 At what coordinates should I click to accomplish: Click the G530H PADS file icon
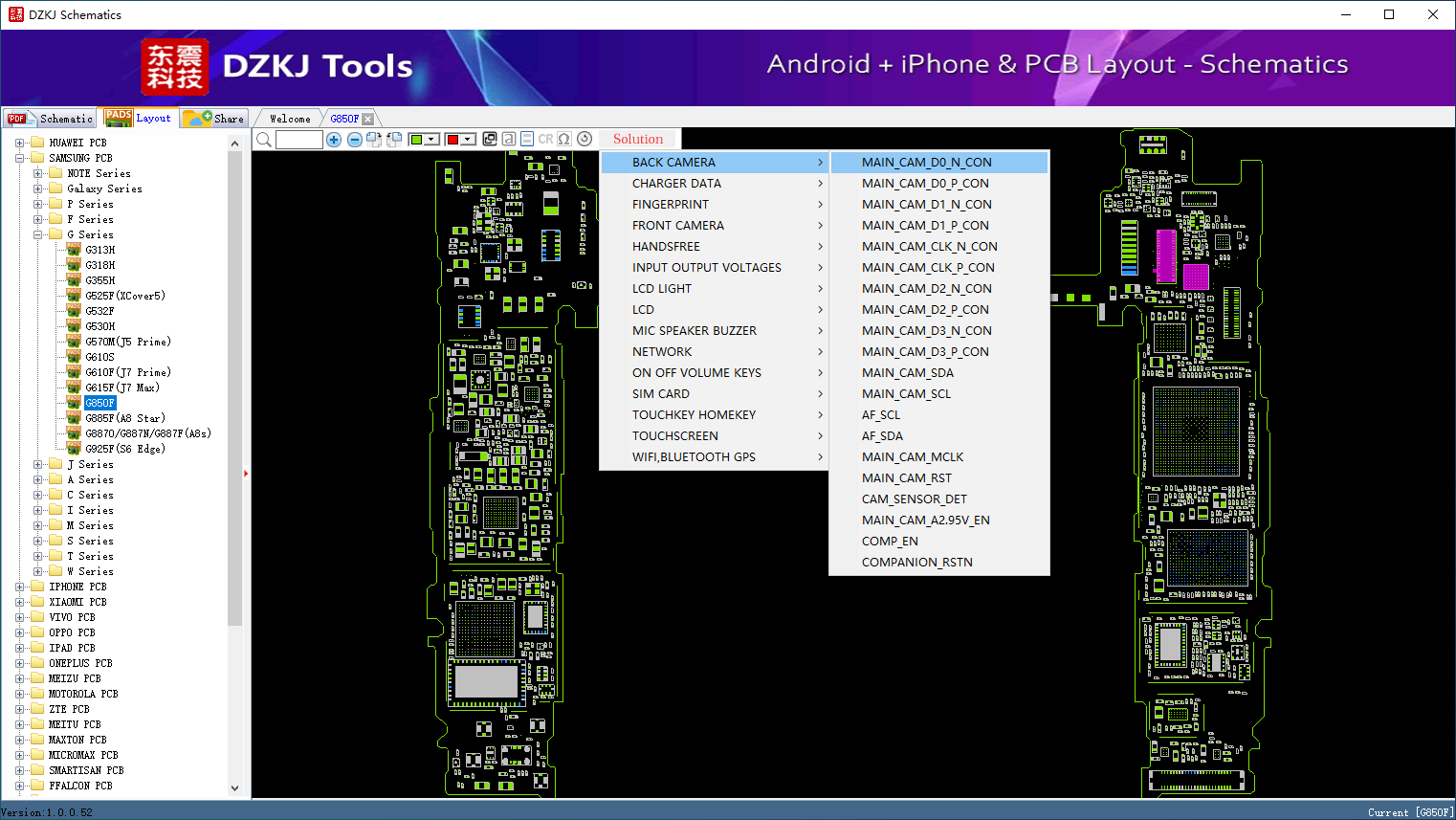[74, 326]
